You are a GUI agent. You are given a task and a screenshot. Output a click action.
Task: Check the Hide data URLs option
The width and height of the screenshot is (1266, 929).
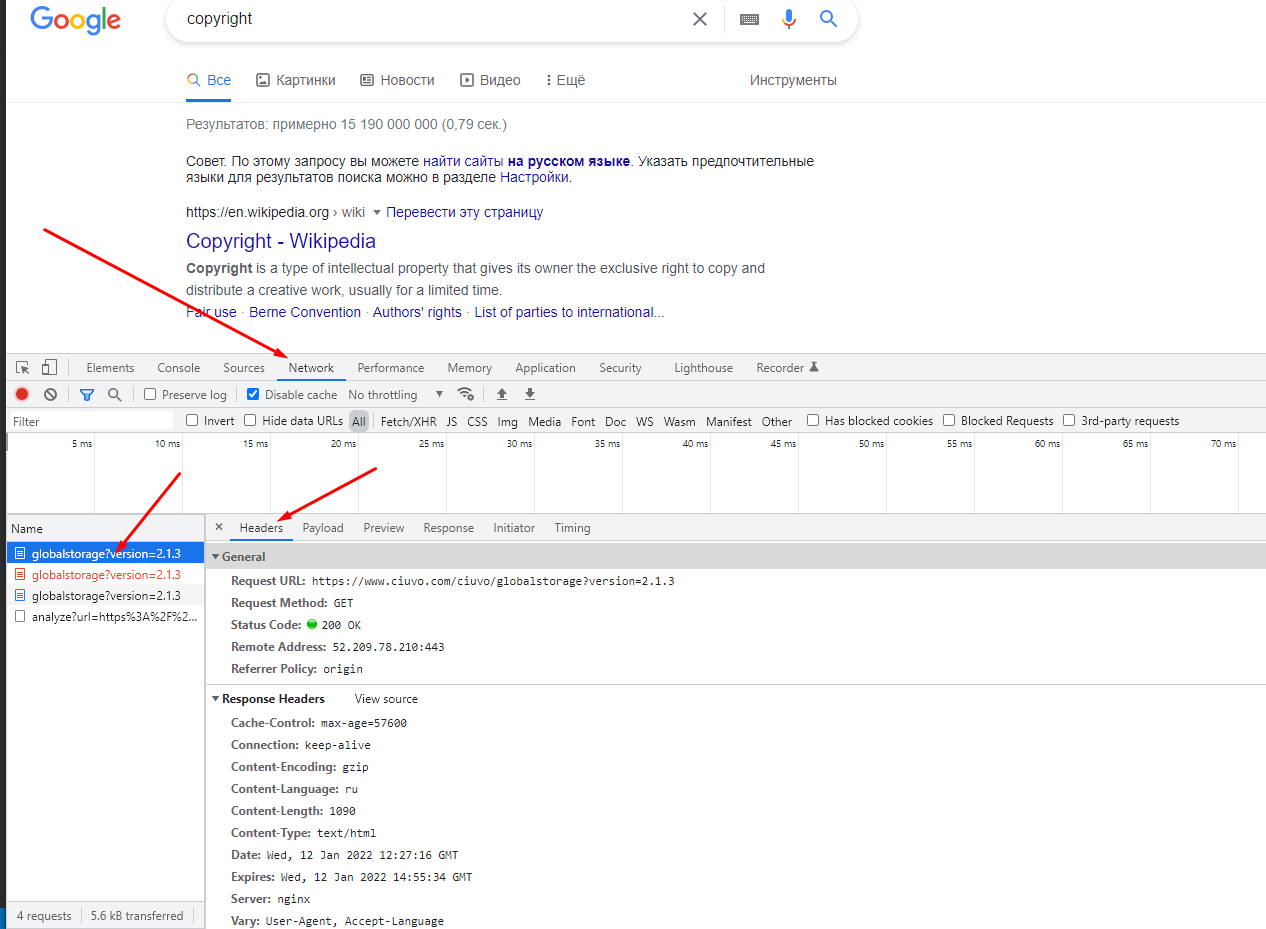click(251, 421)
